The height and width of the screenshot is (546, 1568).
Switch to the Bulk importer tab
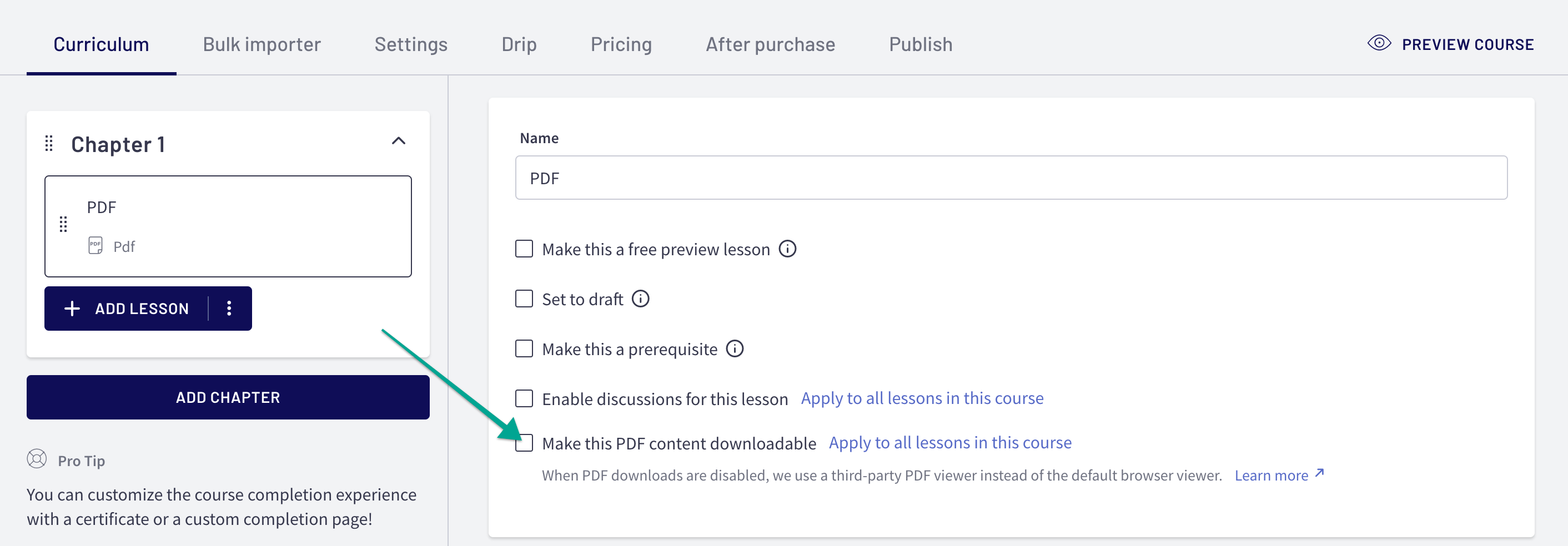tap(262, 44)
